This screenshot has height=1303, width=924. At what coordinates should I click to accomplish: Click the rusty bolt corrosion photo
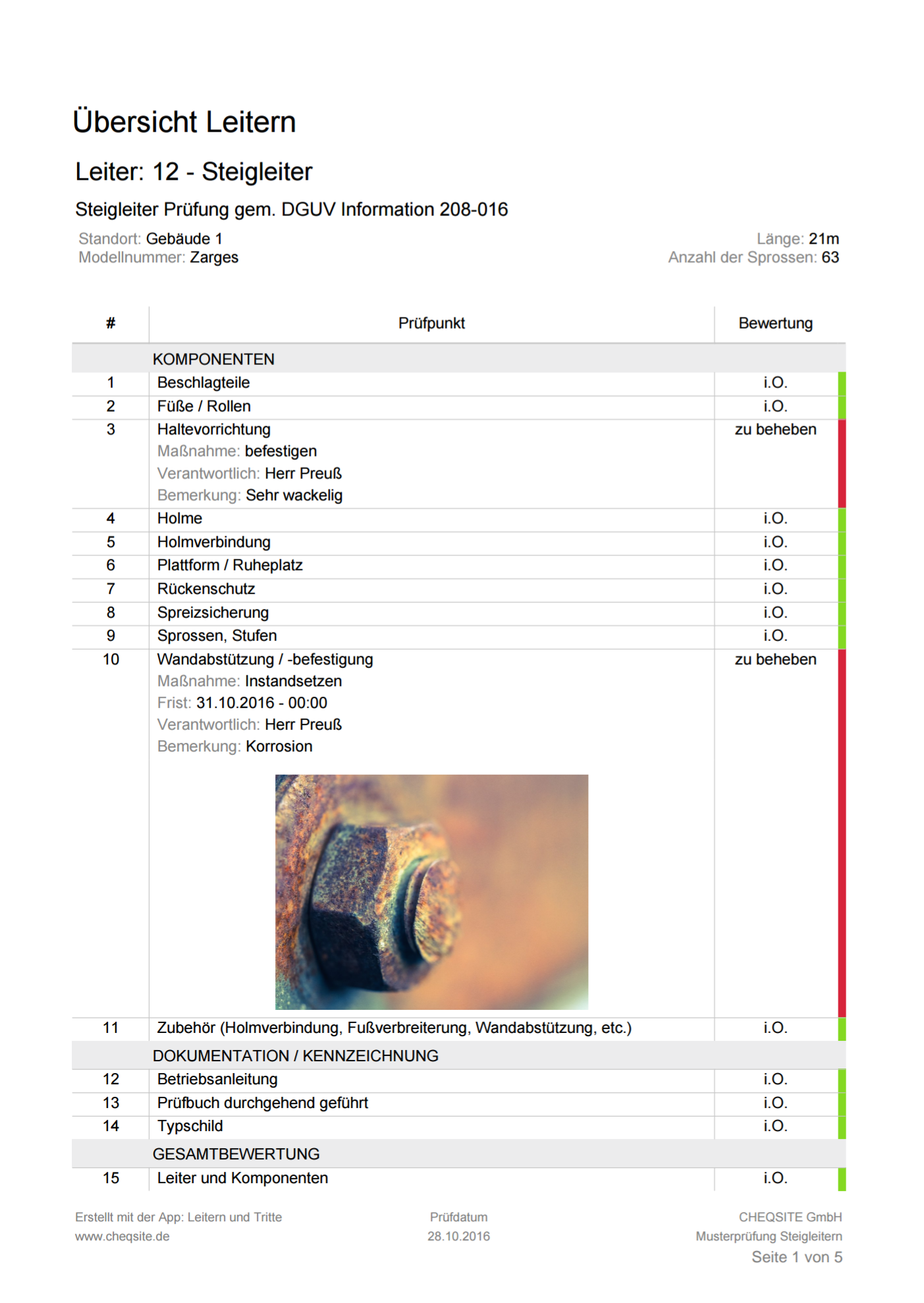(431, 891)
